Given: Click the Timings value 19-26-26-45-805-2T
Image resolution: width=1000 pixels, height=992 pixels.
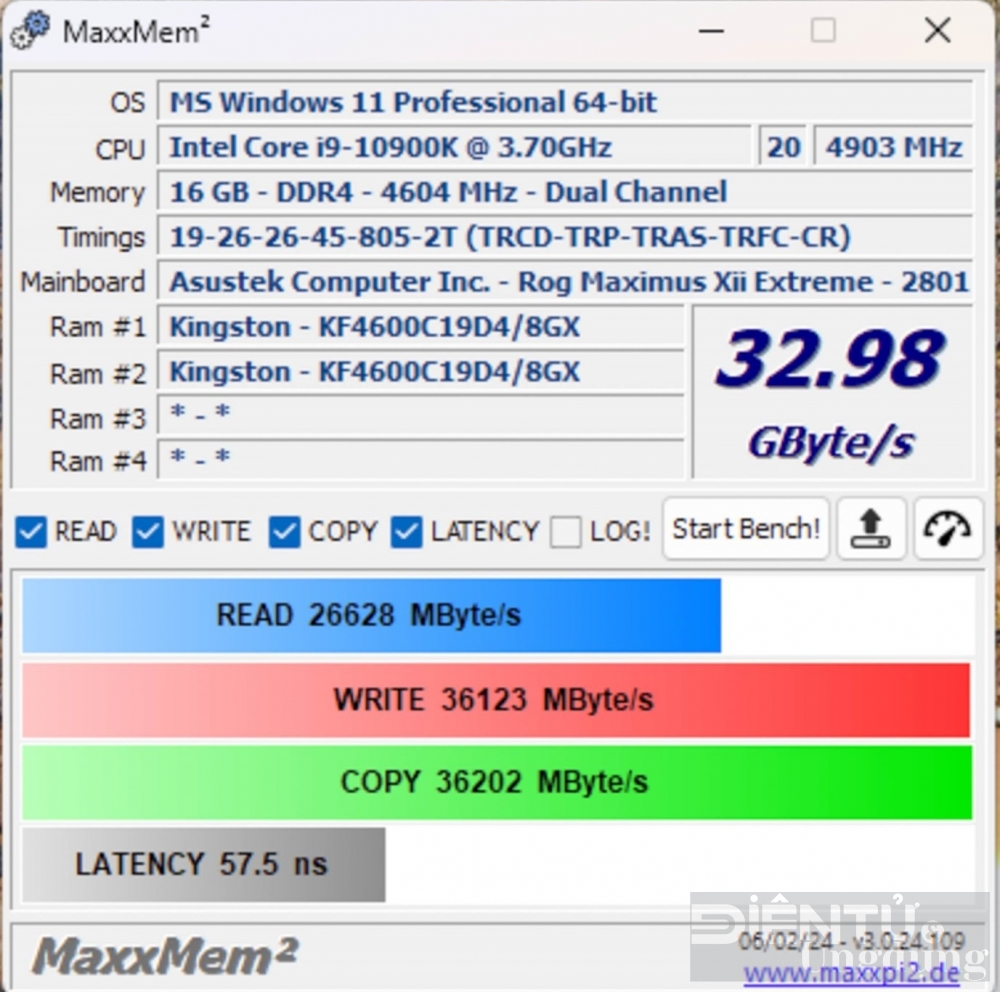Looking at the screenshot, I should click(x=564, y=237).
